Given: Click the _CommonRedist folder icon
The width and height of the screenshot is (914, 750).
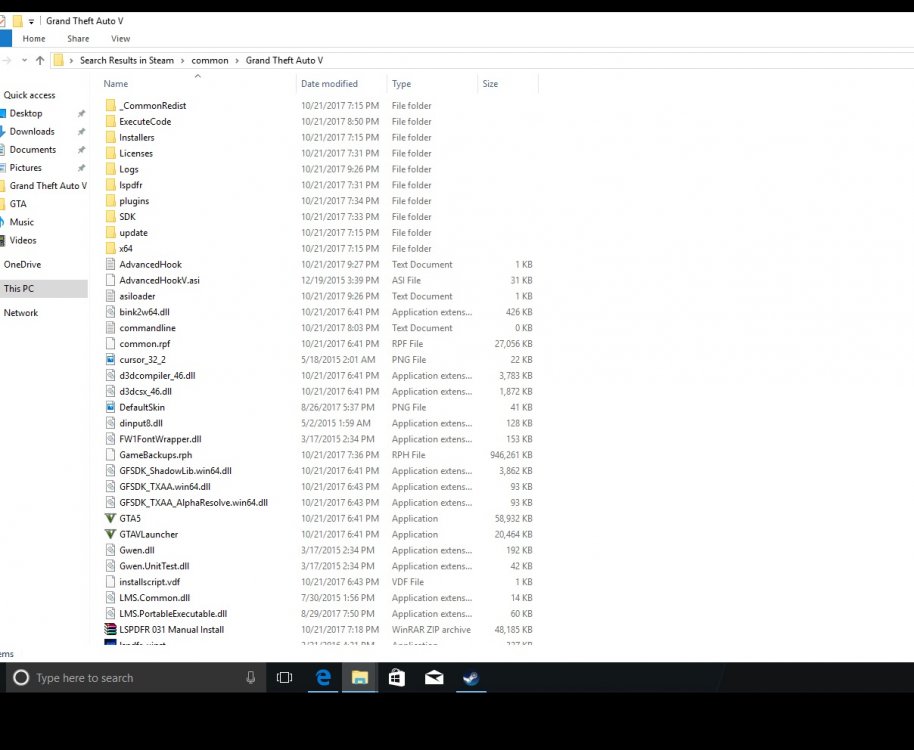Looking at the screenshot, I should [110, 105].
